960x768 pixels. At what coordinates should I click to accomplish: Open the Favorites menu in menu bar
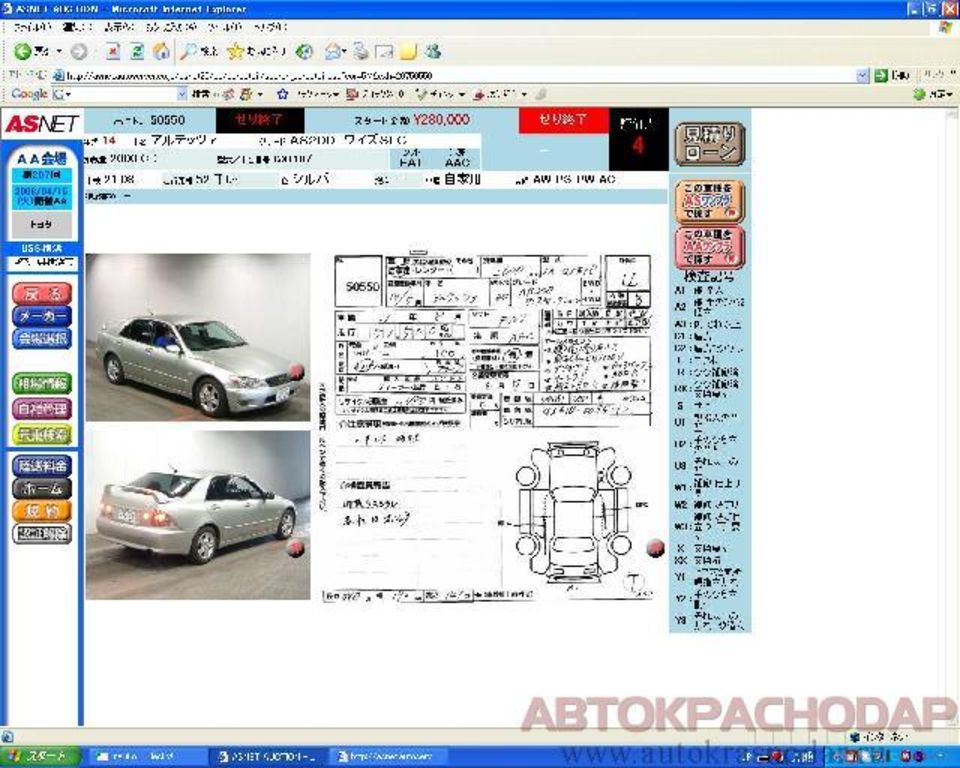point(171,28)
